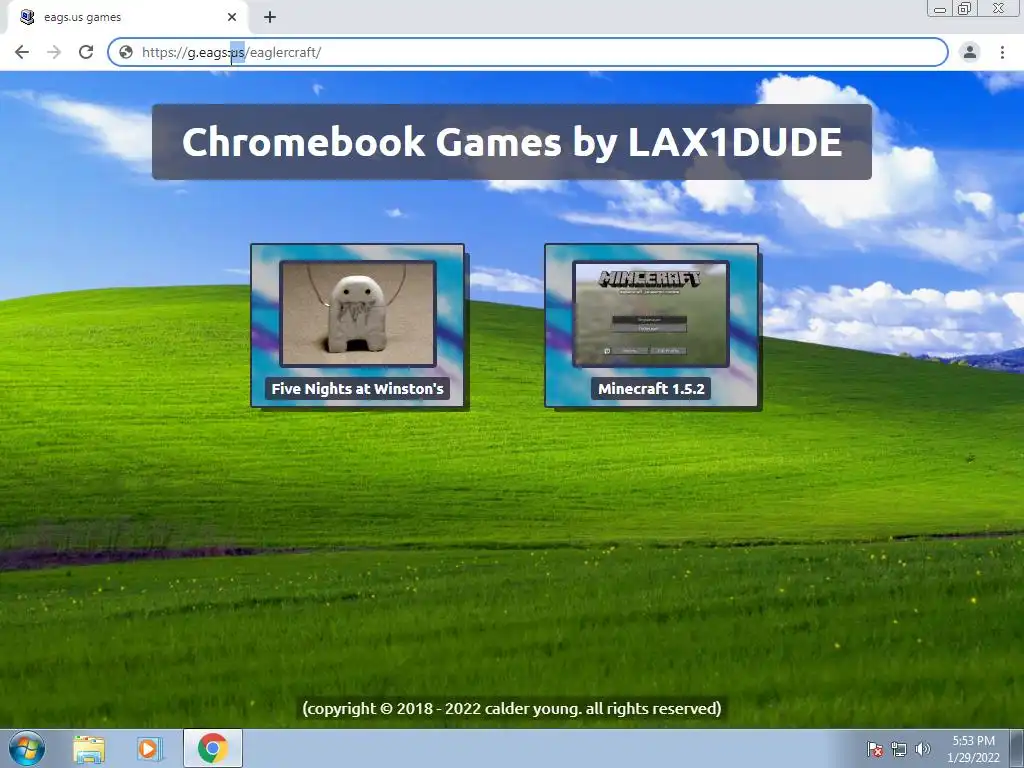Open a new tab with plus button
This screenshot has height=768, width=1024.
coord(270,17)
